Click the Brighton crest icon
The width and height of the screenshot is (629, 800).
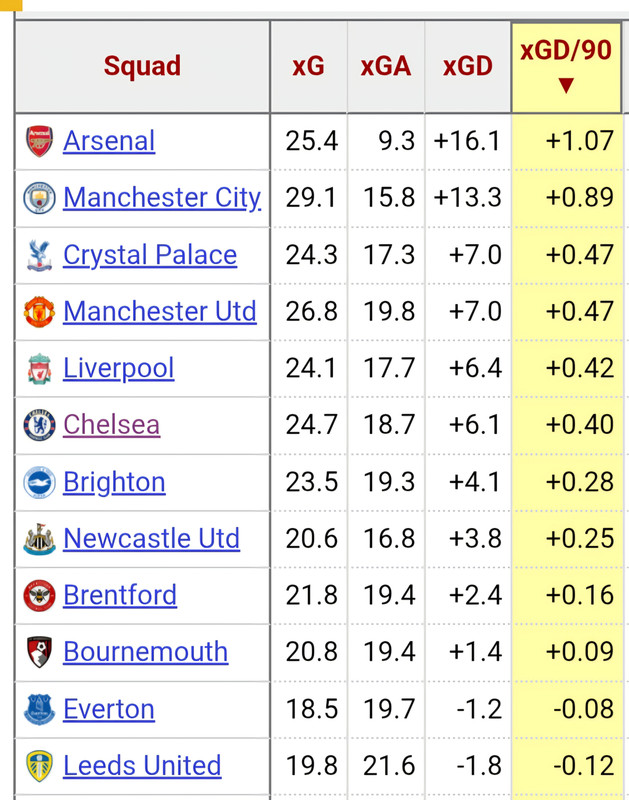pos(39,482)
